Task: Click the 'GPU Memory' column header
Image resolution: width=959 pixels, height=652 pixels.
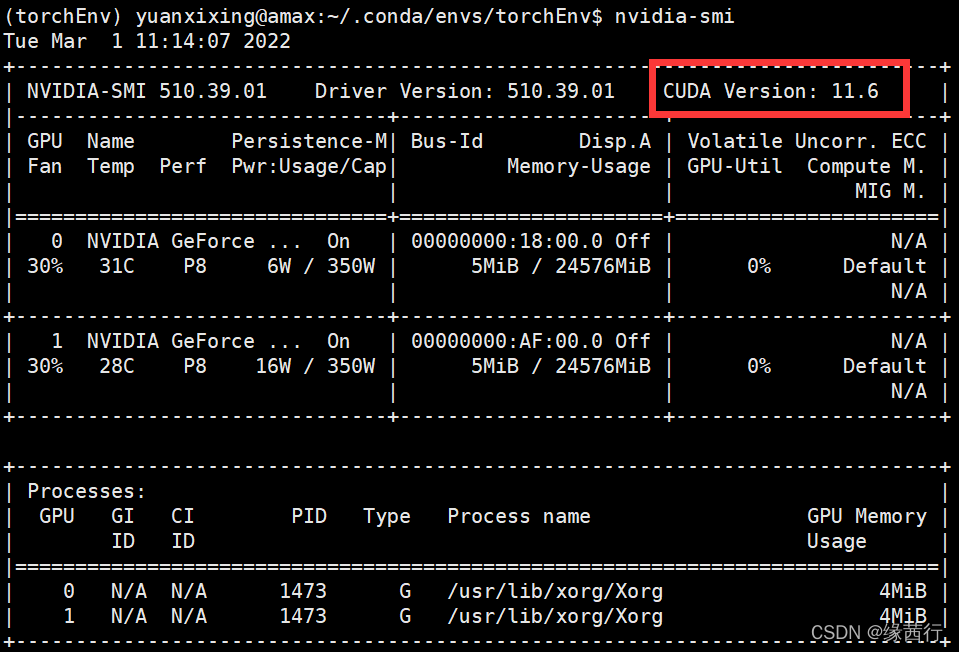Action: click(x=867, y=516)
